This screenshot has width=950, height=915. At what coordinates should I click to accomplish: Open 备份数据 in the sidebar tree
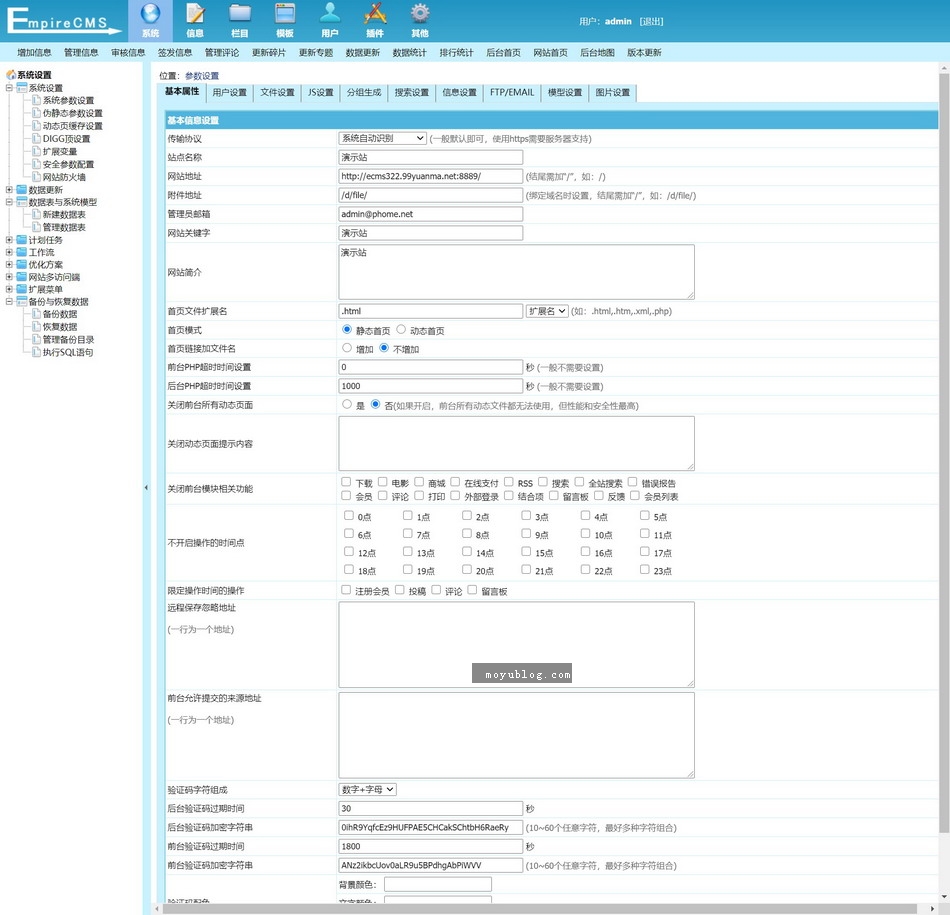(x=59, y=314)
